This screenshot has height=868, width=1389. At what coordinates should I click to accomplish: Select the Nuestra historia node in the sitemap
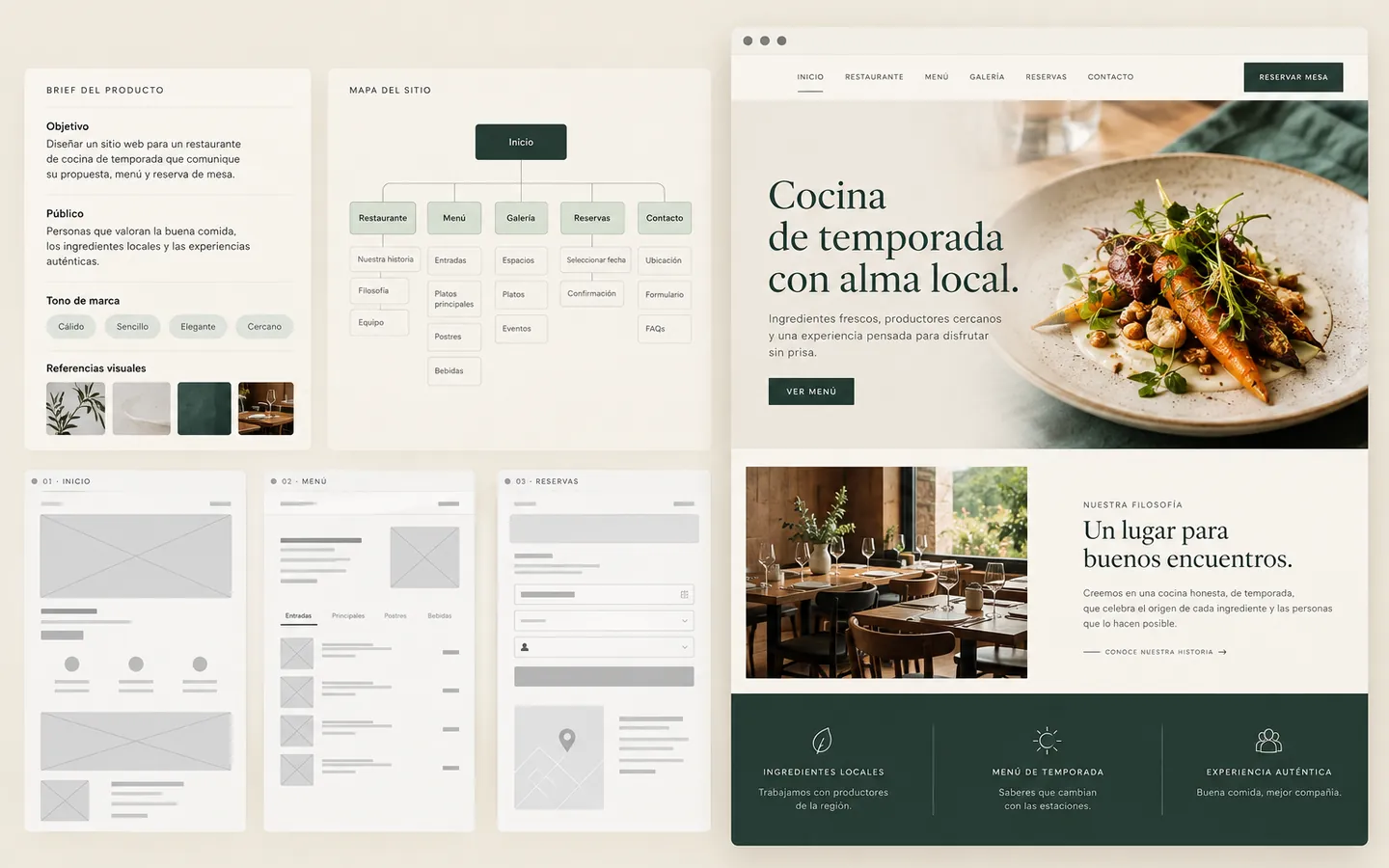click(385, 259)
